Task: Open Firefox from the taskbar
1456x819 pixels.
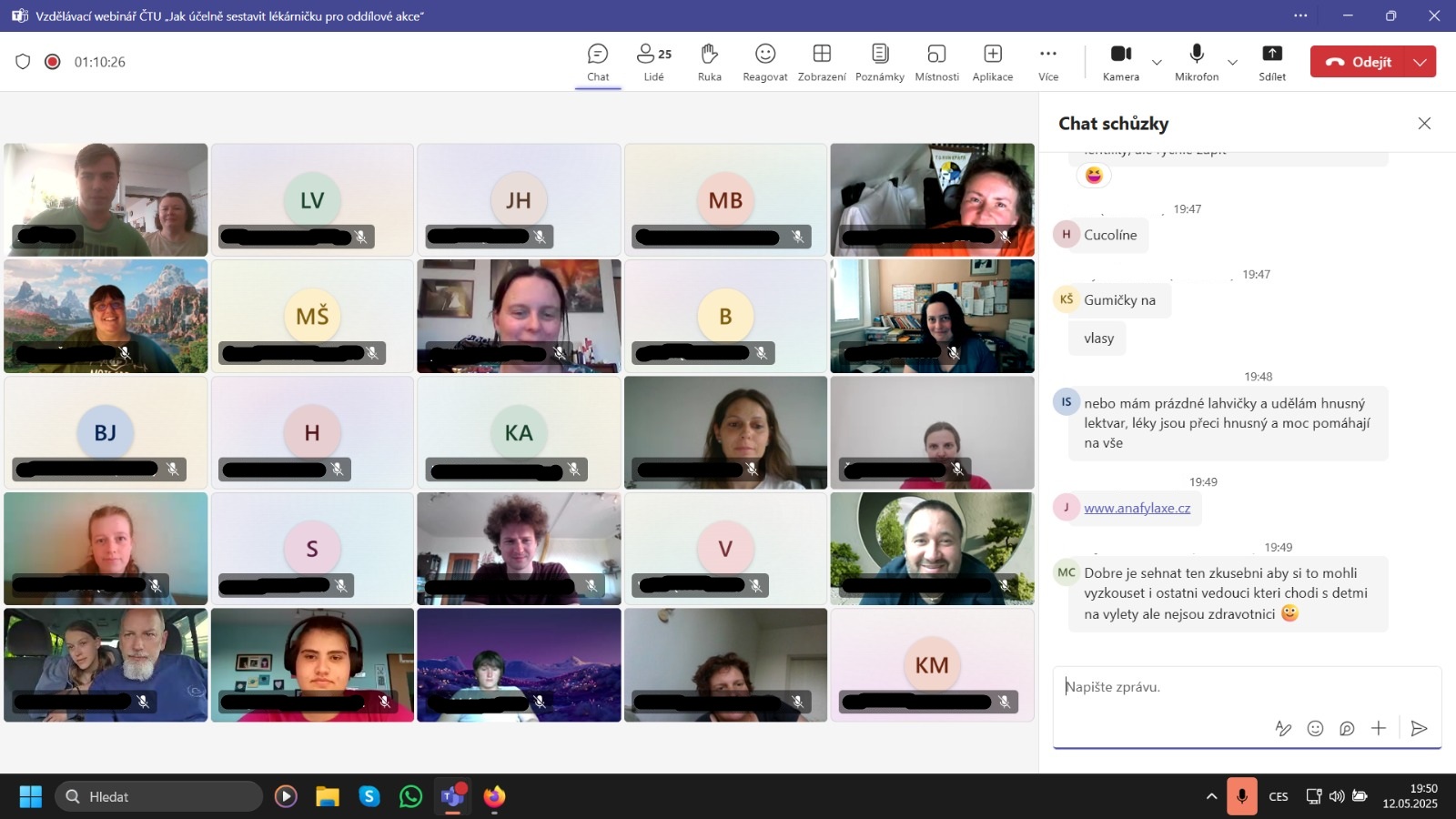Action: [x=494, y=796]
